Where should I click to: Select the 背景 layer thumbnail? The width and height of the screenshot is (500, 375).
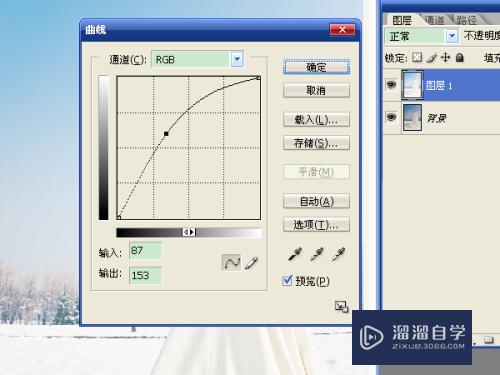pos(412,117)
